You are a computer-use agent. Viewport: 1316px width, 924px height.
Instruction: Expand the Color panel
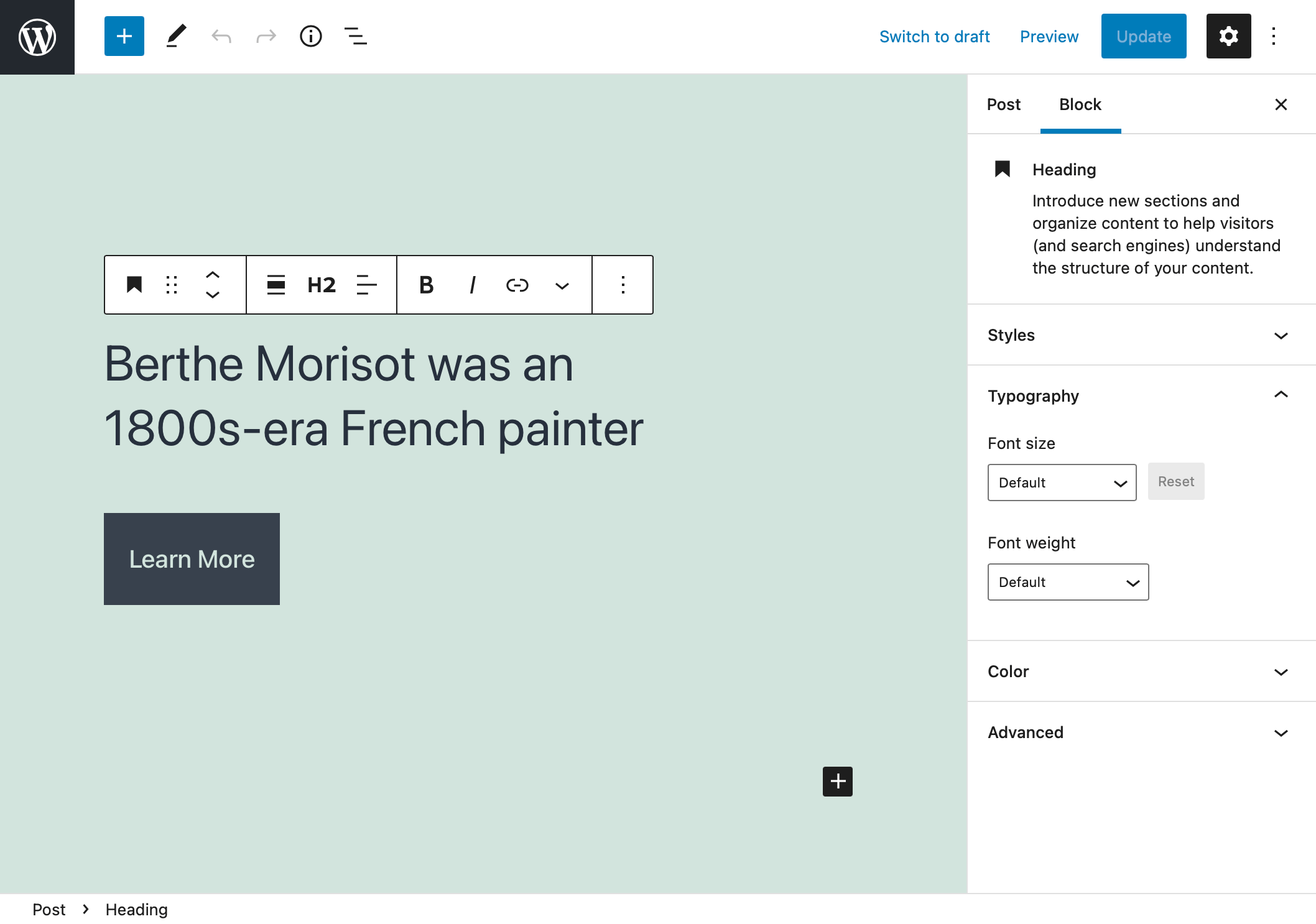1281,672
